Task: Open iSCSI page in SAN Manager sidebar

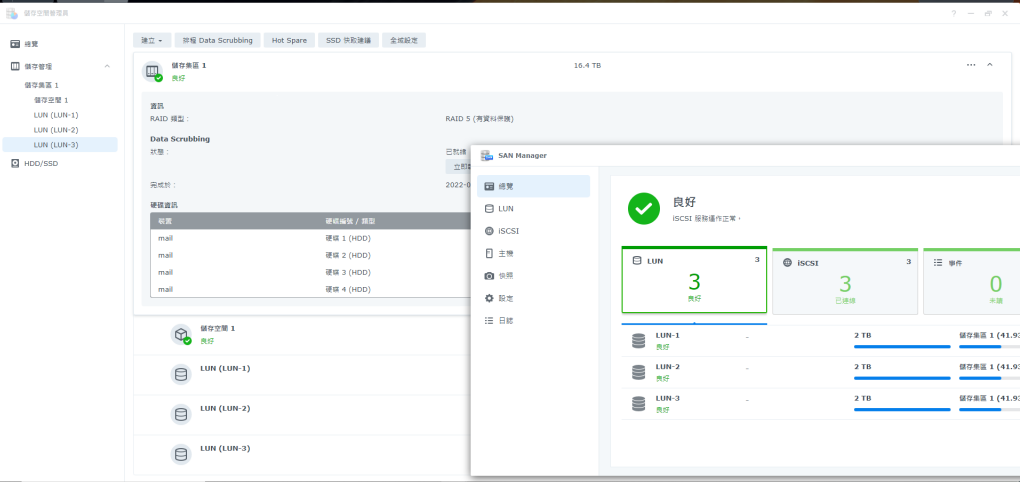Action: pos(533,231)
